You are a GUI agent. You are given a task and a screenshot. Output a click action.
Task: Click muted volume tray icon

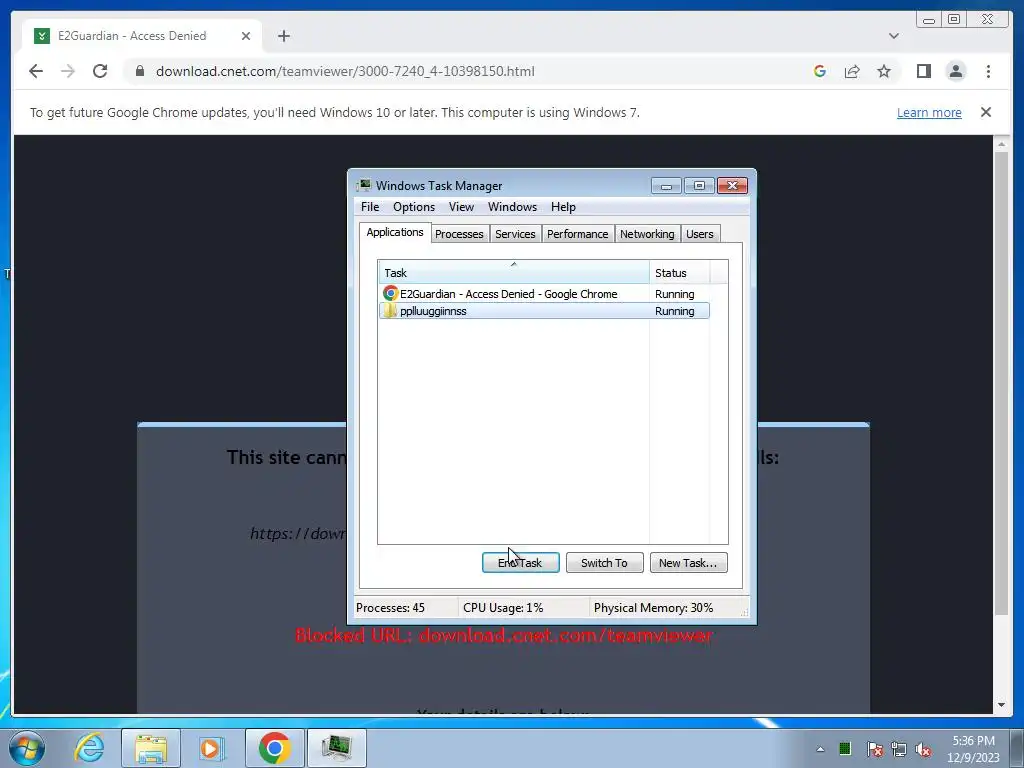point(923,749)
